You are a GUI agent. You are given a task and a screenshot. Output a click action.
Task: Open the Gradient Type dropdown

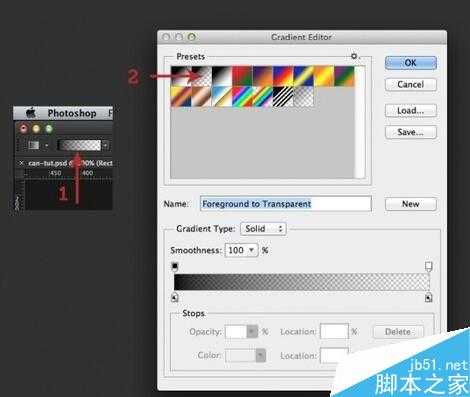(263, 229)
